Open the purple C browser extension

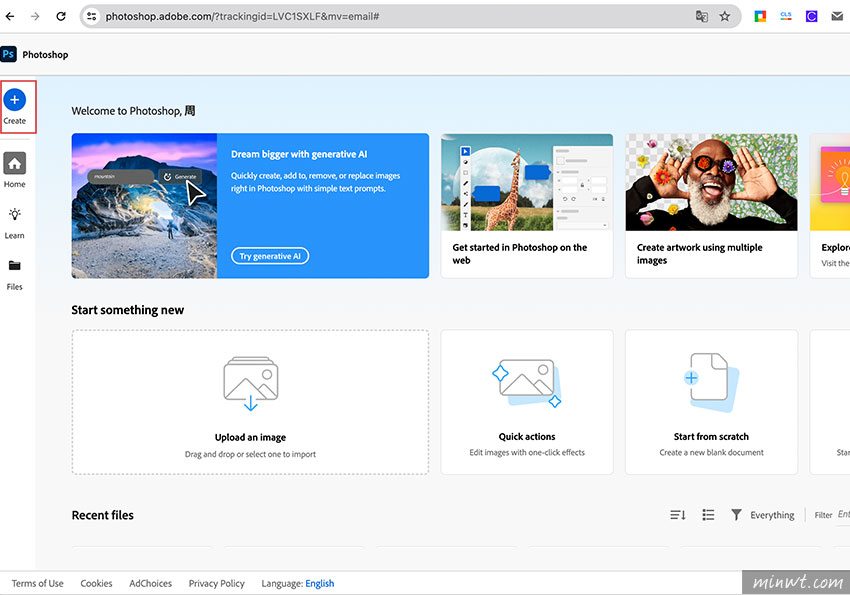[x=811, y=16]
